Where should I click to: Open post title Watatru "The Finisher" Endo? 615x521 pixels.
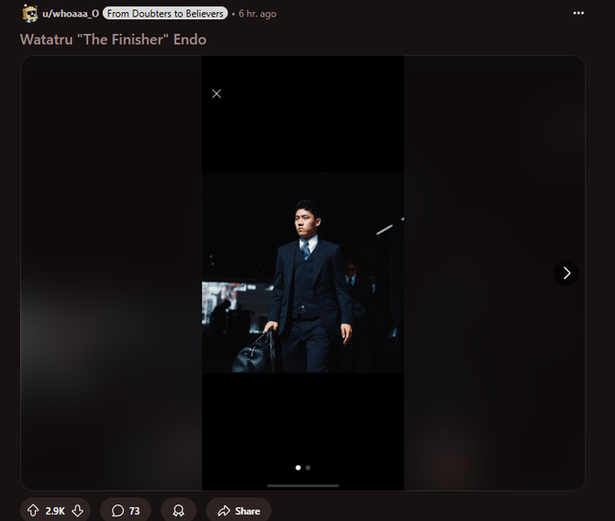point(113,39)
